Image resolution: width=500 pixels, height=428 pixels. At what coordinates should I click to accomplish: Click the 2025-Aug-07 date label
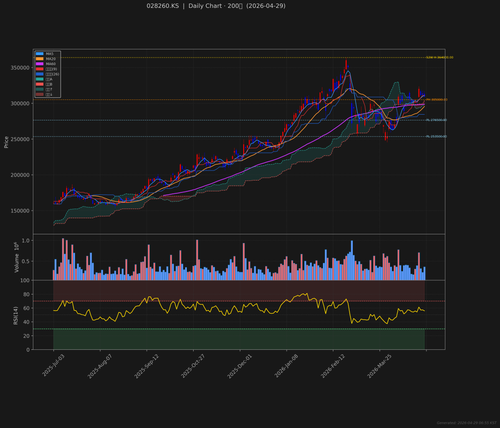pyautogui.click(x=100, y=366)
